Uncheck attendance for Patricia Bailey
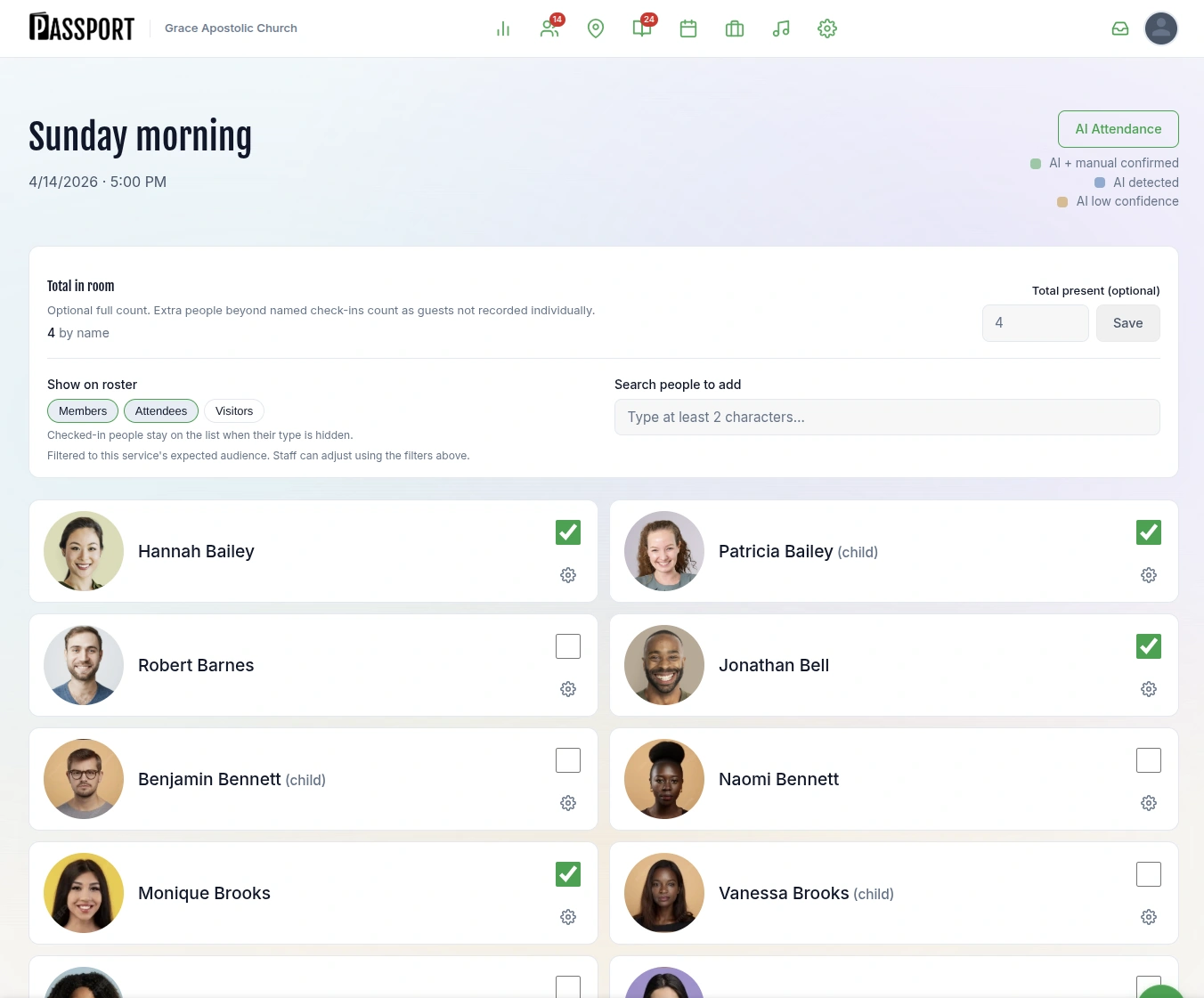Image resolution: width=1204 pixels, height=998 pixels. coord(1149,532)
